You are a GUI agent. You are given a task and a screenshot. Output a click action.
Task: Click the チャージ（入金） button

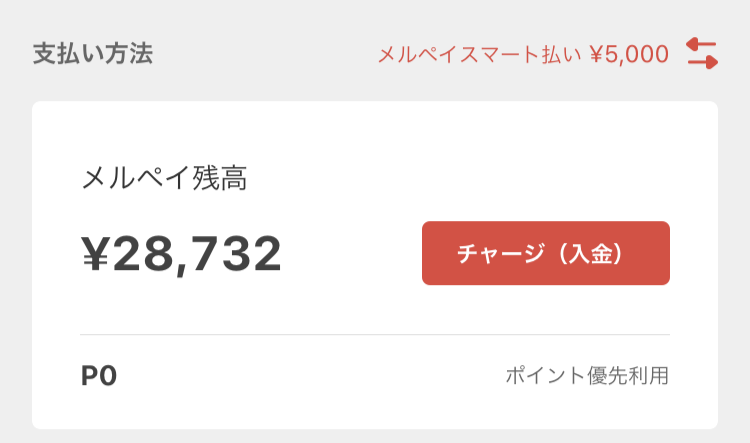(x=546, y=253)
